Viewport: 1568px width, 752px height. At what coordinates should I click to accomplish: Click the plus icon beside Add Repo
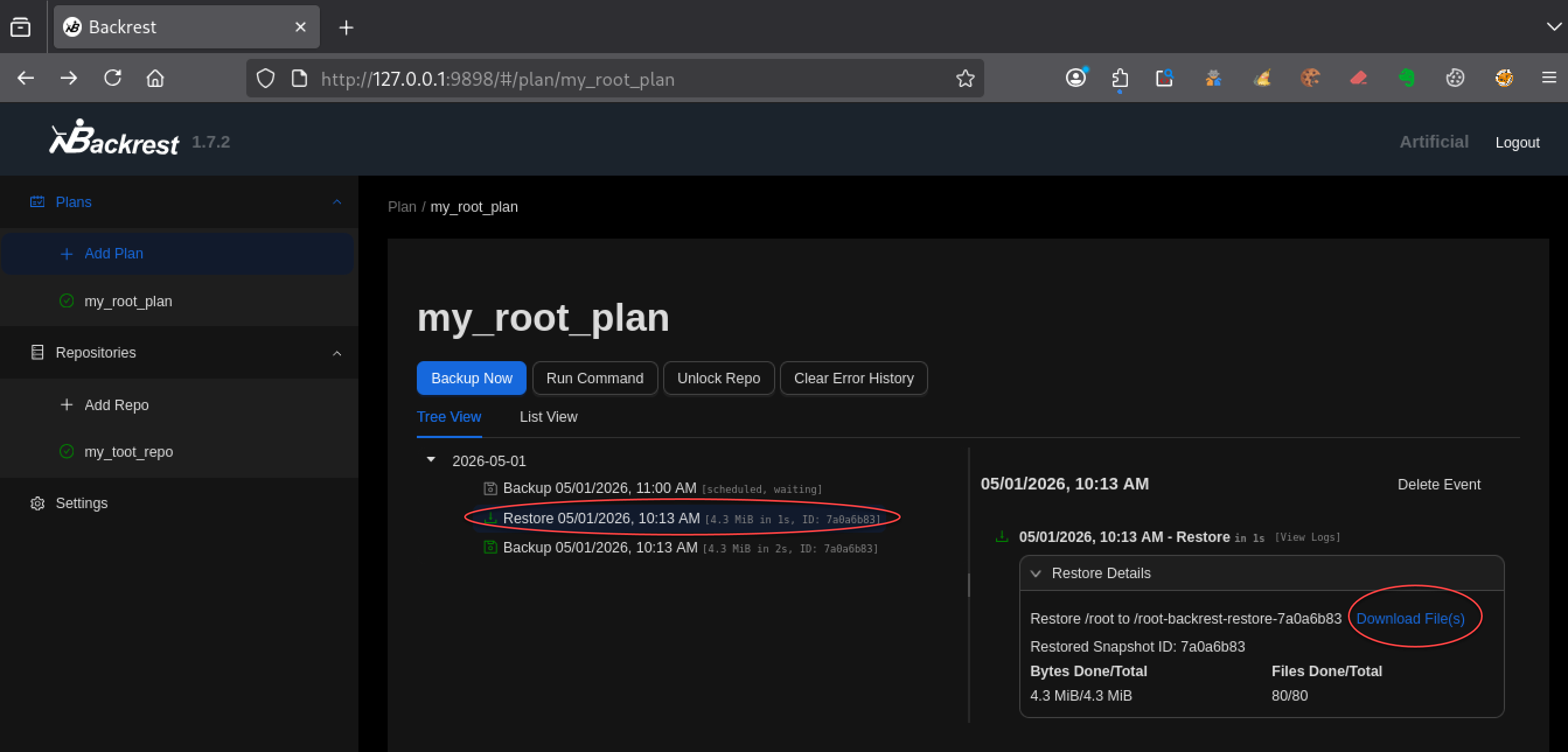click(67, 405)
